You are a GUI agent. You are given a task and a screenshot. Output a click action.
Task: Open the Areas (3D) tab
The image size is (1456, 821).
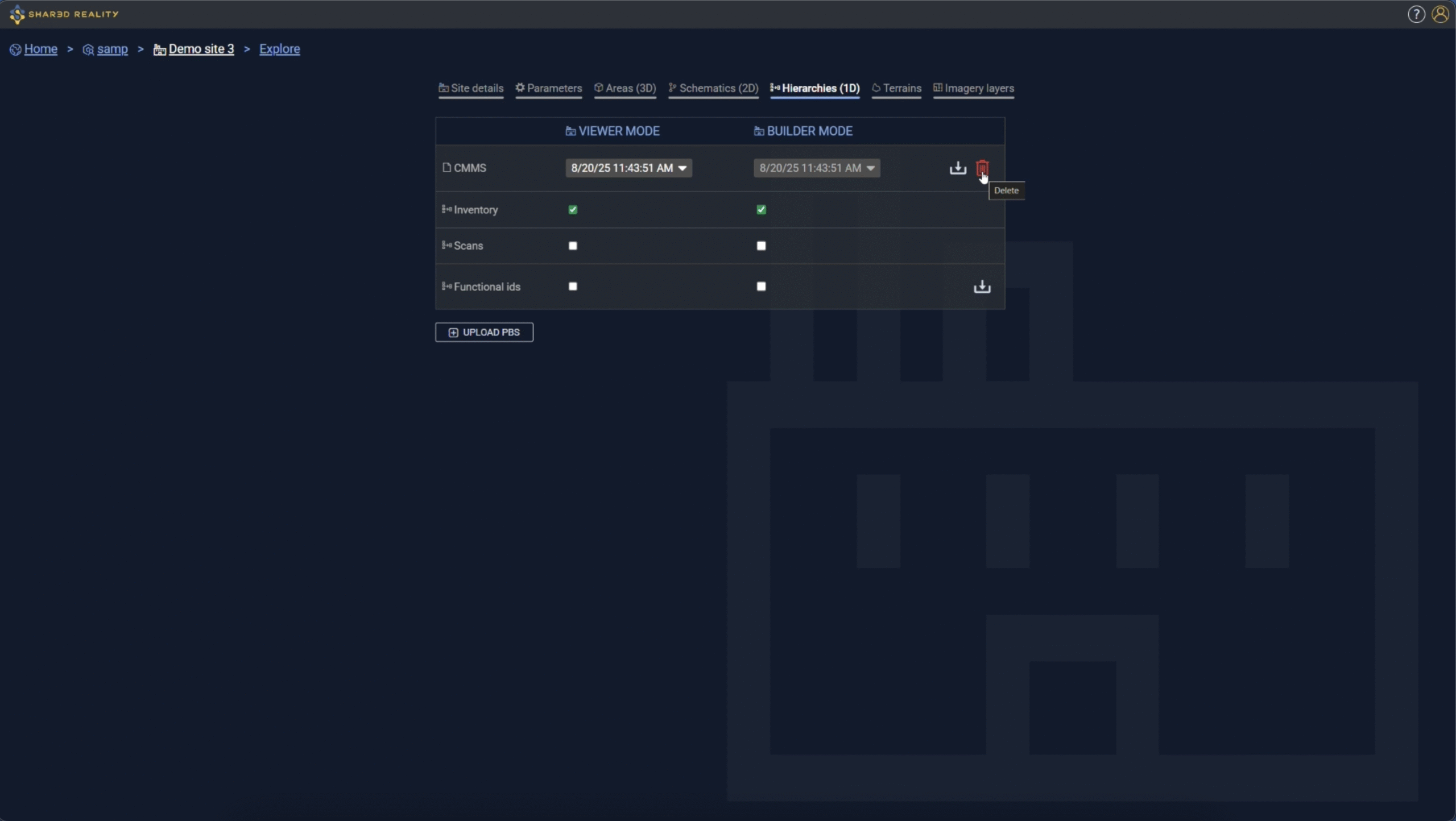625,88
